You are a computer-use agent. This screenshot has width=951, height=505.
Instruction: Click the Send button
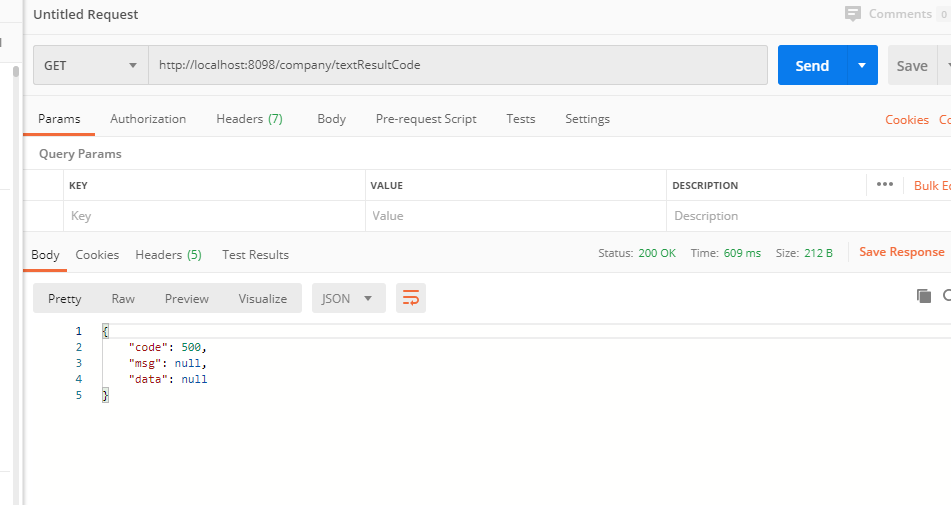pyautogui.click(x=812, y=65)
